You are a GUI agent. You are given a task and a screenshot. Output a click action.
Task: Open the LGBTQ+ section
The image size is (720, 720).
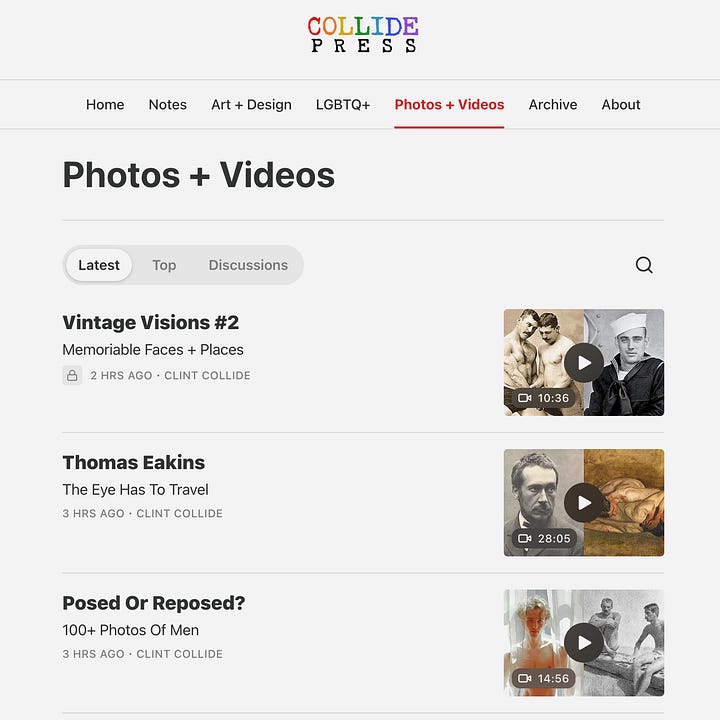pyautogui.click(x=343, y=105)
